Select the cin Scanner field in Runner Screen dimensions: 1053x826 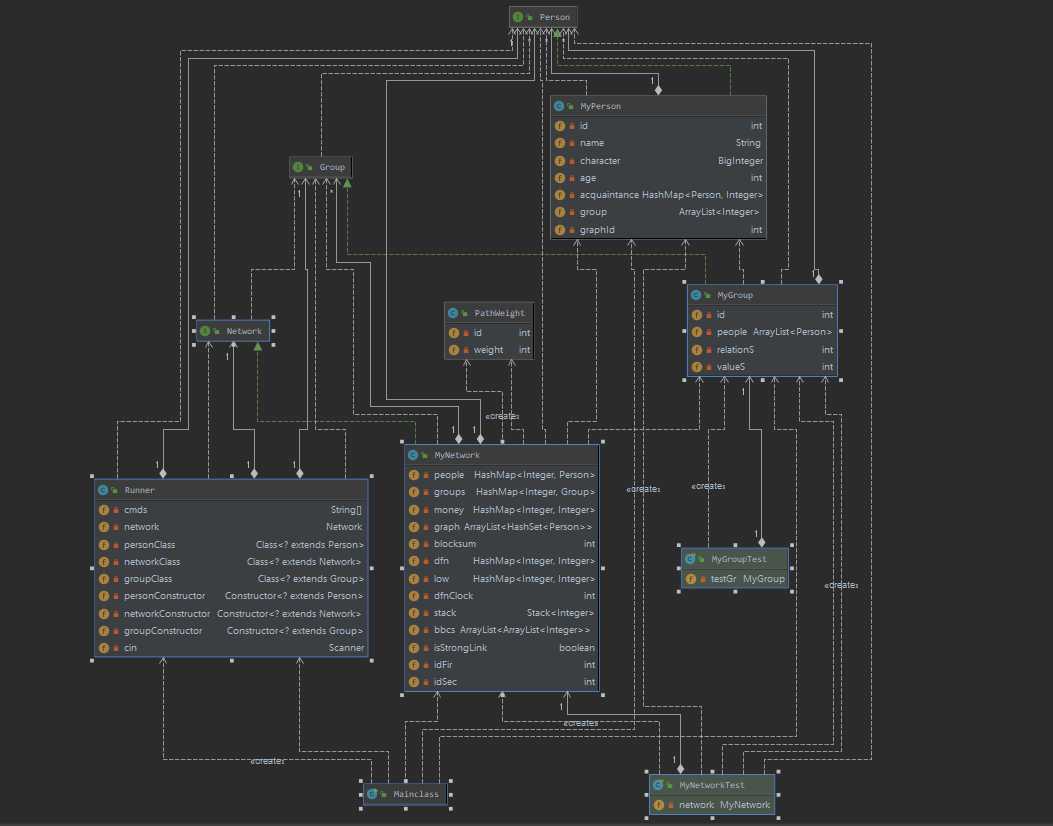[x=132, y=648]
